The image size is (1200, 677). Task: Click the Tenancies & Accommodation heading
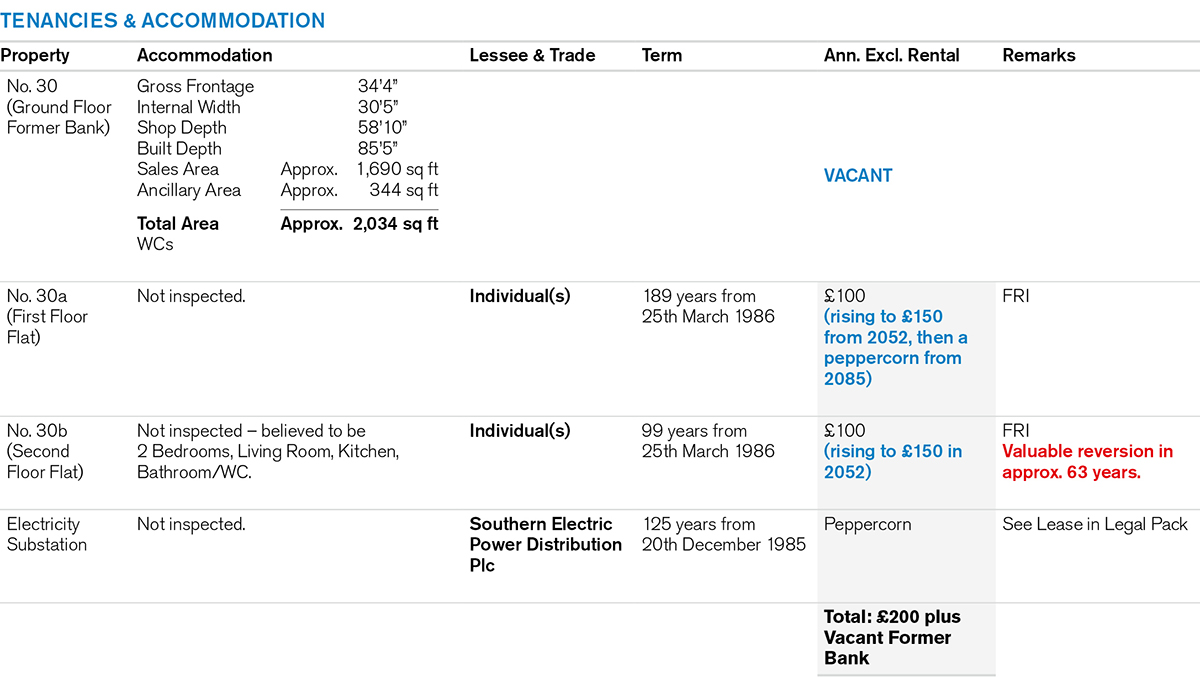click(163, 21)
